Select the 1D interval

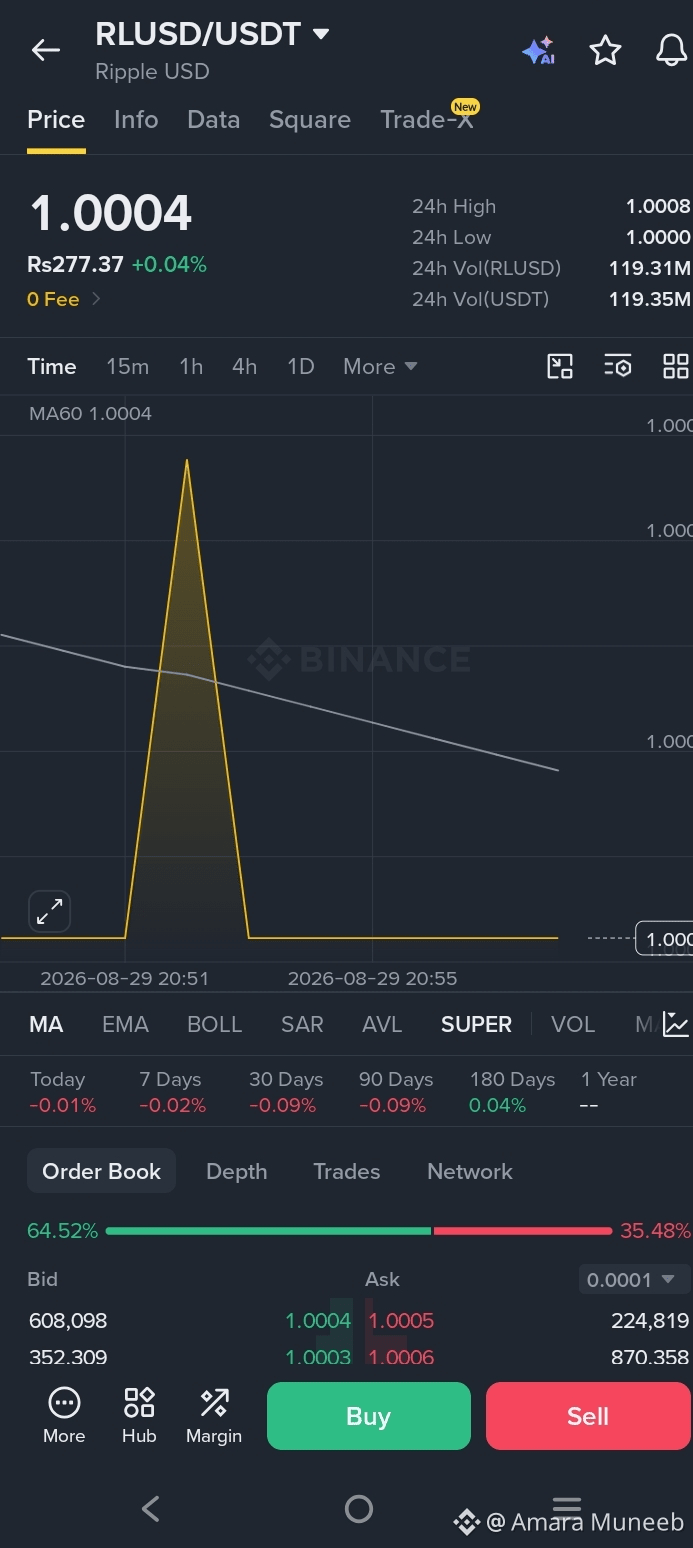pyautogui.click(x=300, y=366)
